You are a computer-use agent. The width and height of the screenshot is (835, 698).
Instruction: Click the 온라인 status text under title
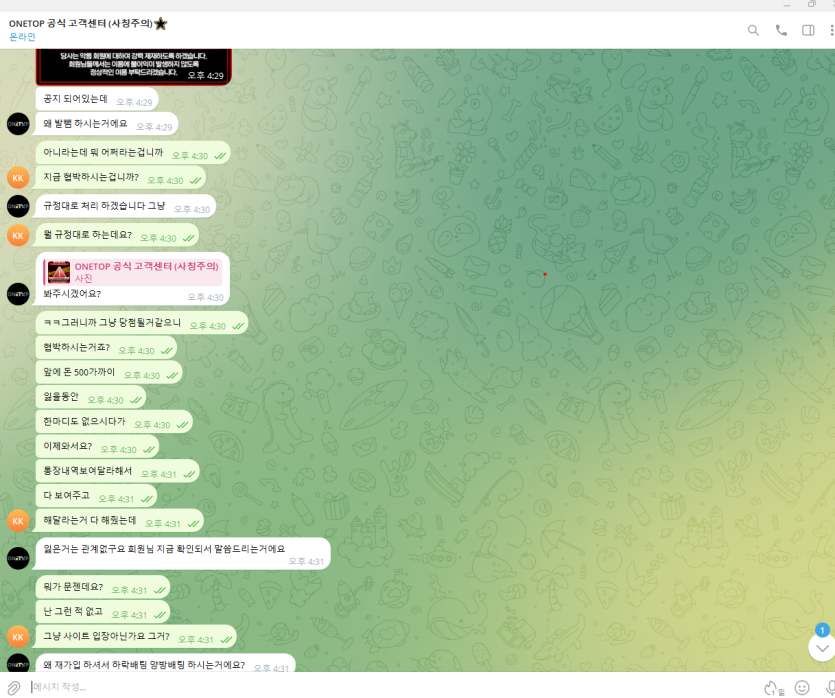coord(22,37)
